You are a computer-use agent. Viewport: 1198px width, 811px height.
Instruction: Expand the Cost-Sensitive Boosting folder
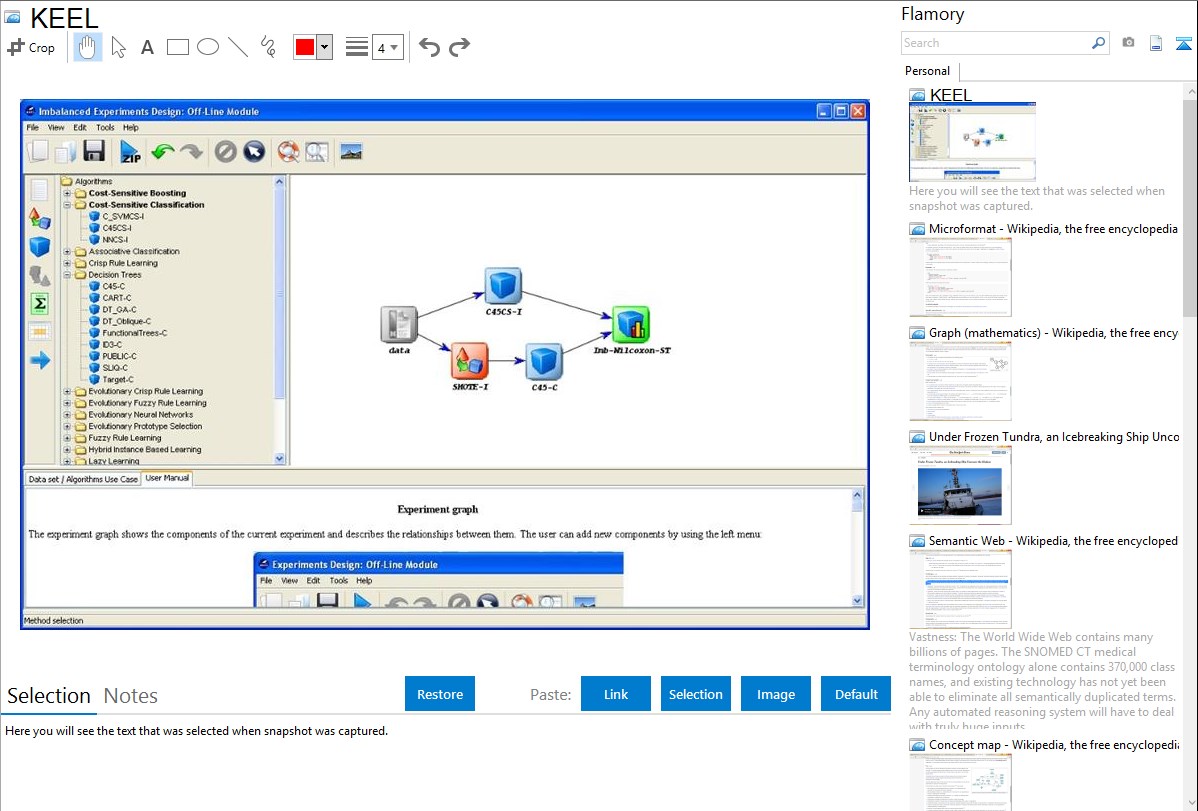pyautogui.click(x=67, y=193)
